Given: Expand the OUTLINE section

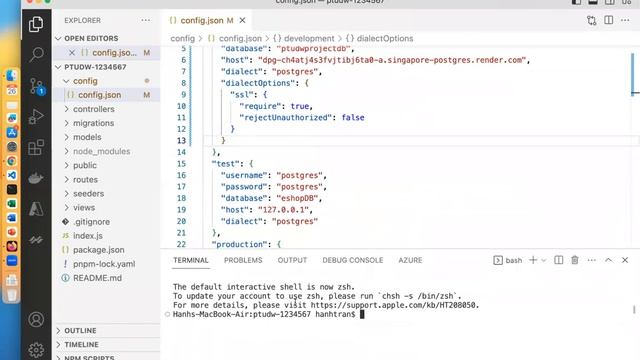Looking at the screenshot, I should click(80, 331).
